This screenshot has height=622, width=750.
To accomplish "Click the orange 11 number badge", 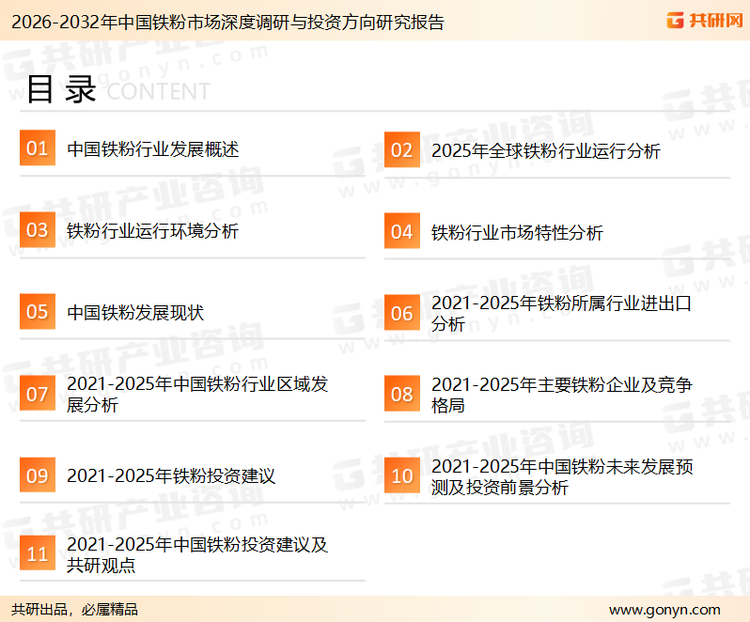I will click(37, 553).
